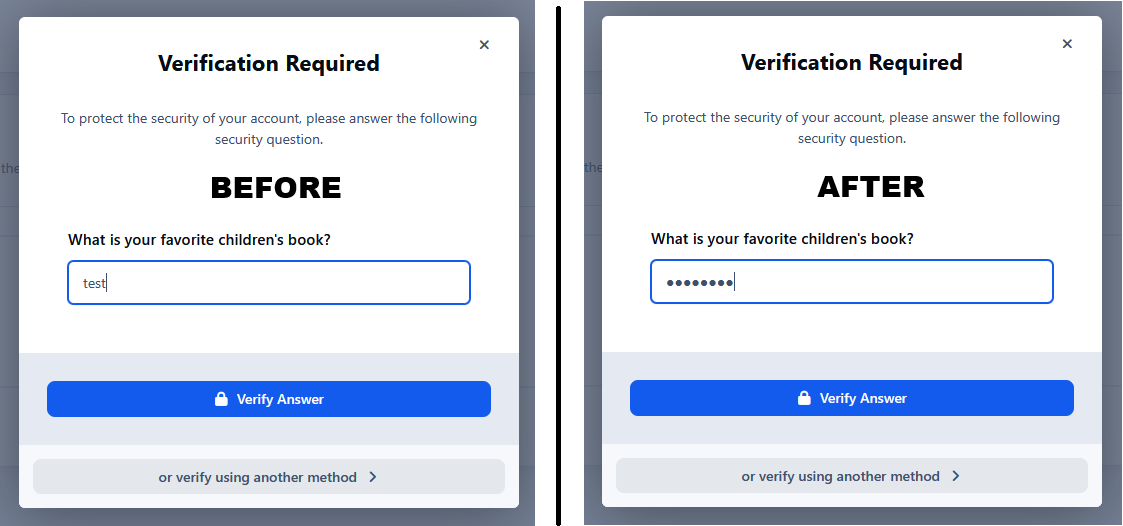Click the answer field containing "test"
This screenshot has width=1123, height=526.
(x=269, y=283)
